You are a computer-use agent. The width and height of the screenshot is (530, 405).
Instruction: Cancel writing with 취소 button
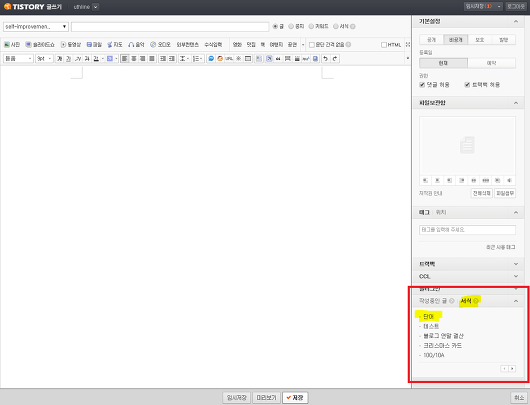click(x=519, y=398)
